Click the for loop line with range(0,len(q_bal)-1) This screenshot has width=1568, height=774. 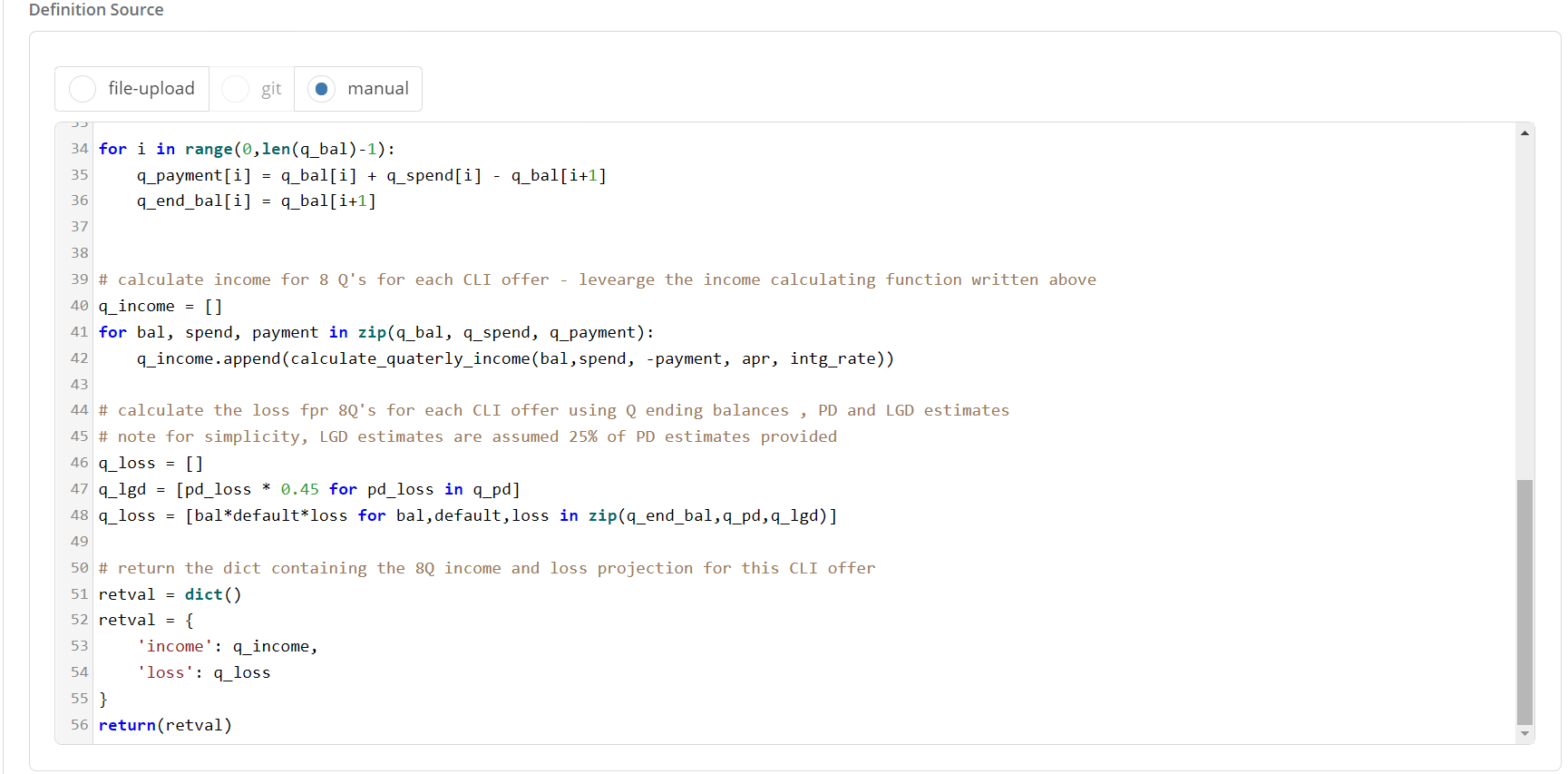pos(247,150)
